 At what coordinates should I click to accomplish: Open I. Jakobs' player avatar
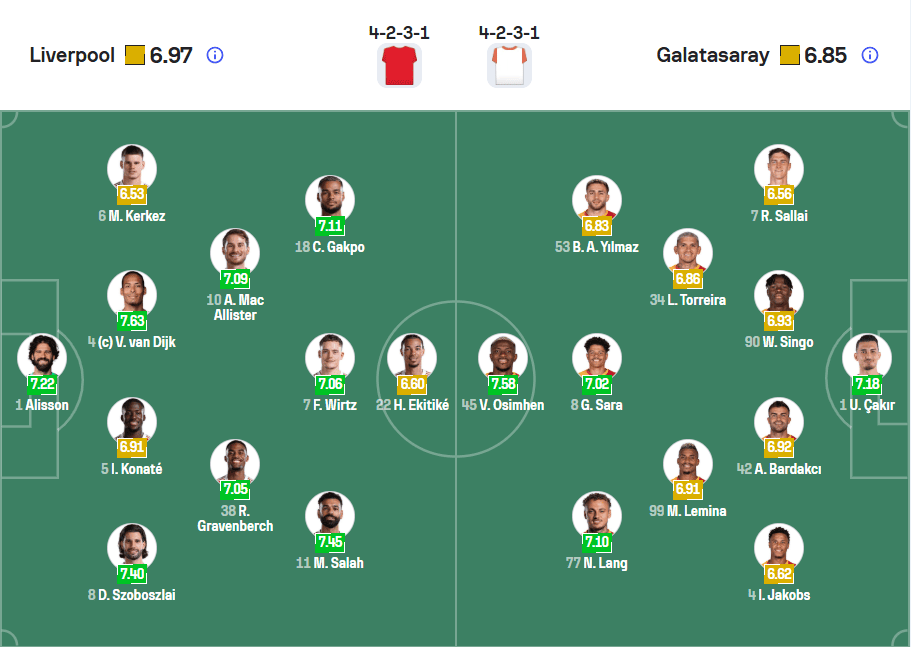[779, 547]
